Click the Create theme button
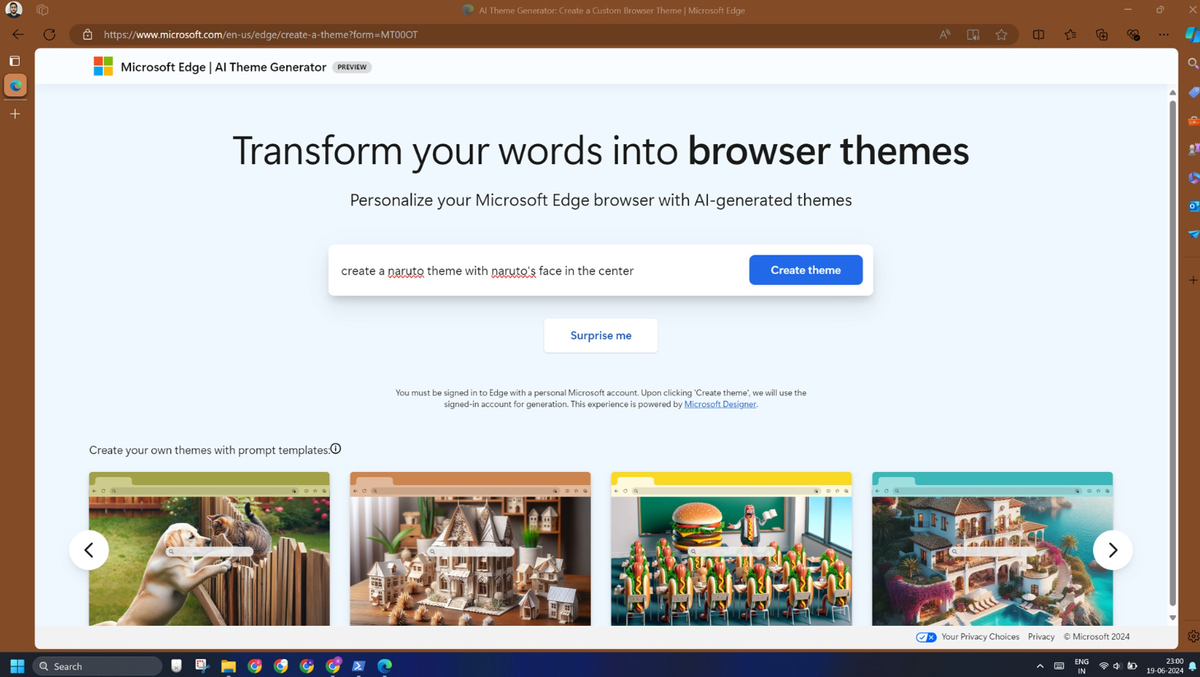This screenshot has height=677, width=1200. point(805,270)
